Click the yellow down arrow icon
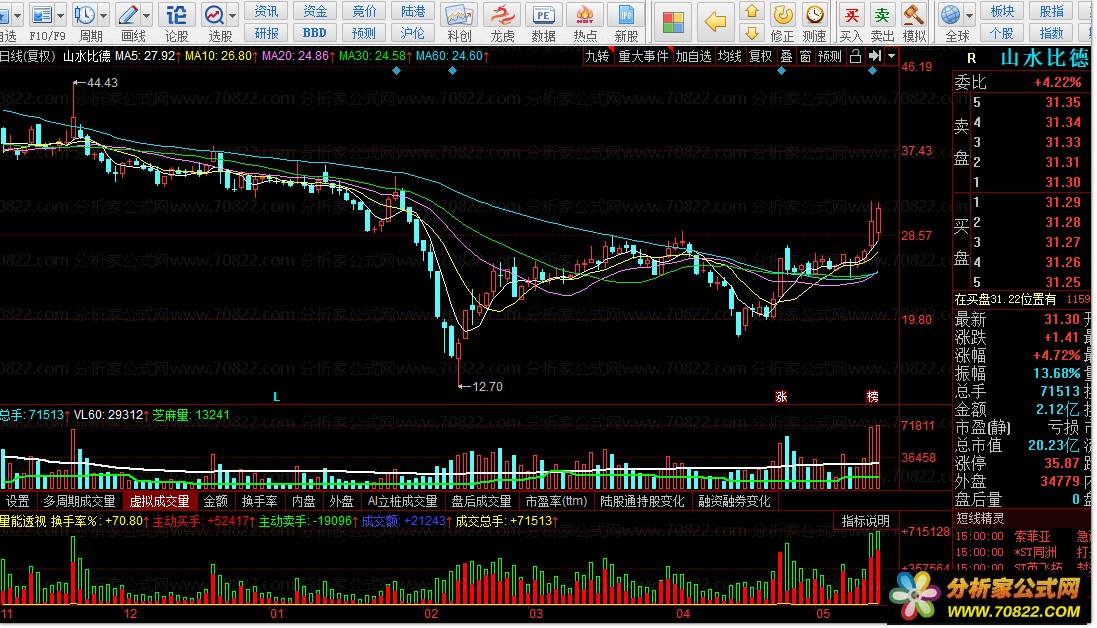 point(752,33)
